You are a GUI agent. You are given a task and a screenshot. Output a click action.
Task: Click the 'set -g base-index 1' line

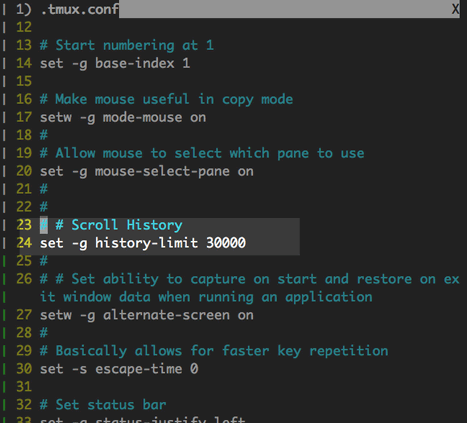pyautogui.click(x=115, y=63)
